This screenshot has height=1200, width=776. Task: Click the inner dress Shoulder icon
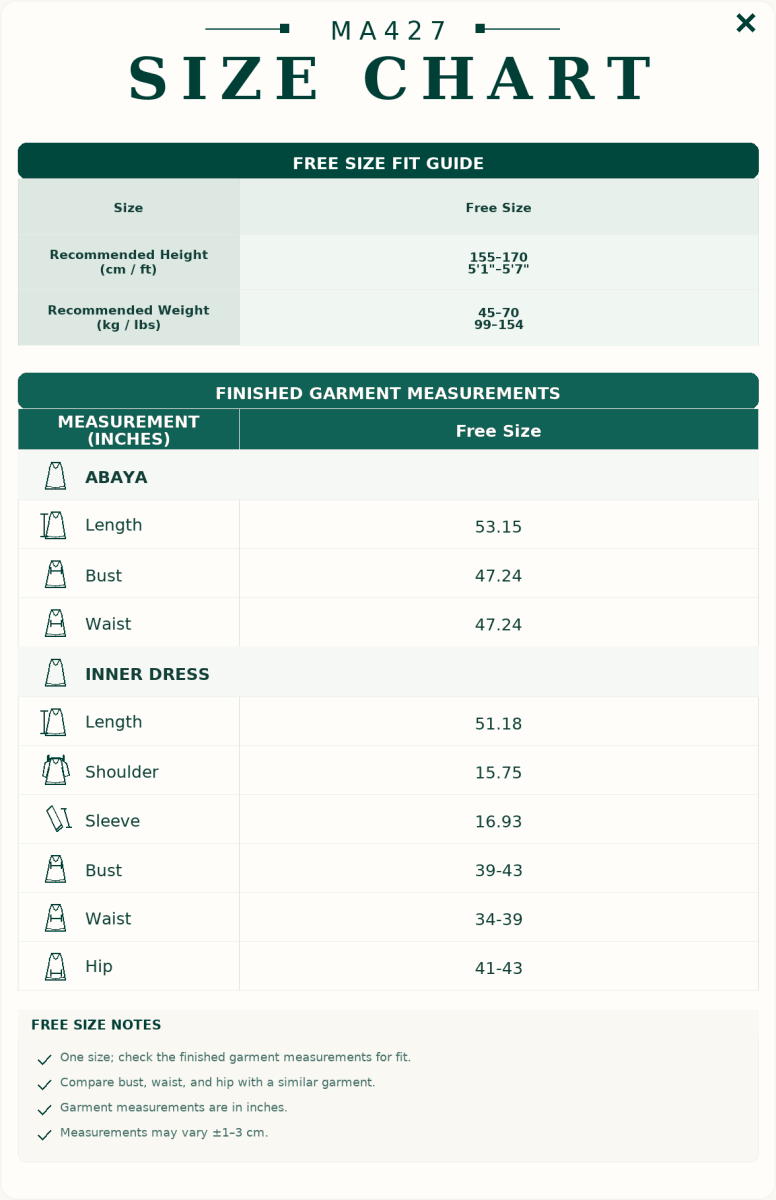click(55, 771)
